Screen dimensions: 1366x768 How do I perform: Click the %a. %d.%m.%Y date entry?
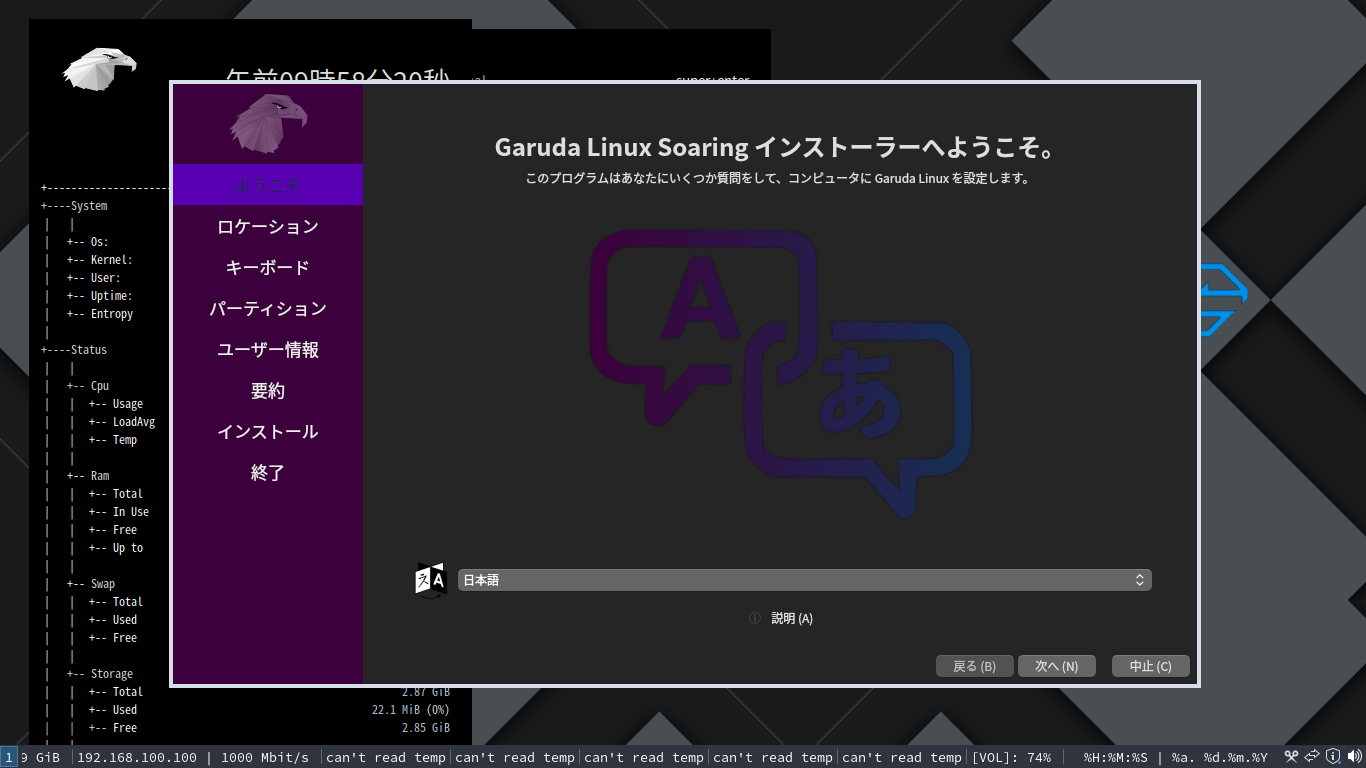[1219, 757]
